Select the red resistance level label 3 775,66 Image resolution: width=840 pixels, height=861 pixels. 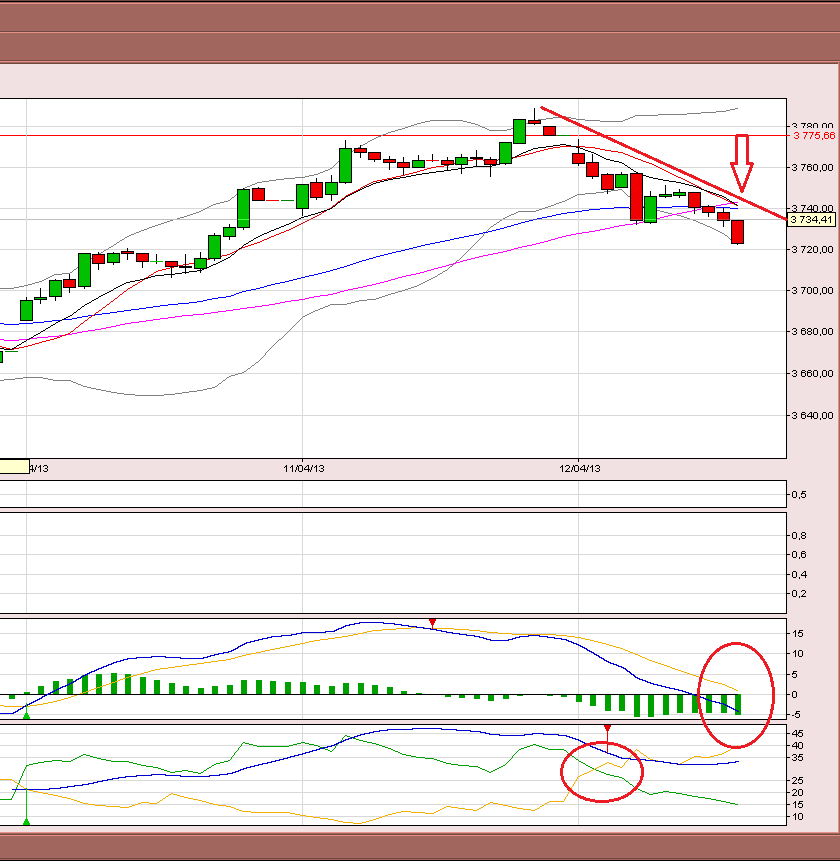coord(814,136)
